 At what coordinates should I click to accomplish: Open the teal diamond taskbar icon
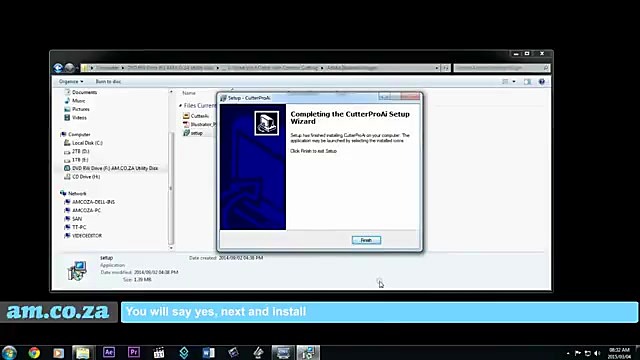pyautogui.click(x=184, y=353)
